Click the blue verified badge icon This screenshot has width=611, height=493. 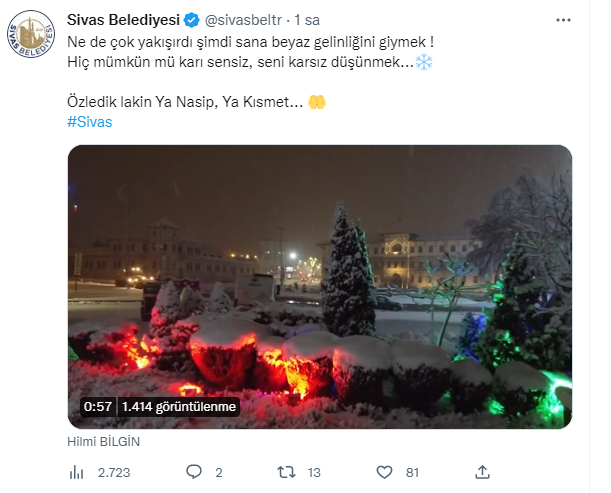pyautogui.click(x=192, y=20)
